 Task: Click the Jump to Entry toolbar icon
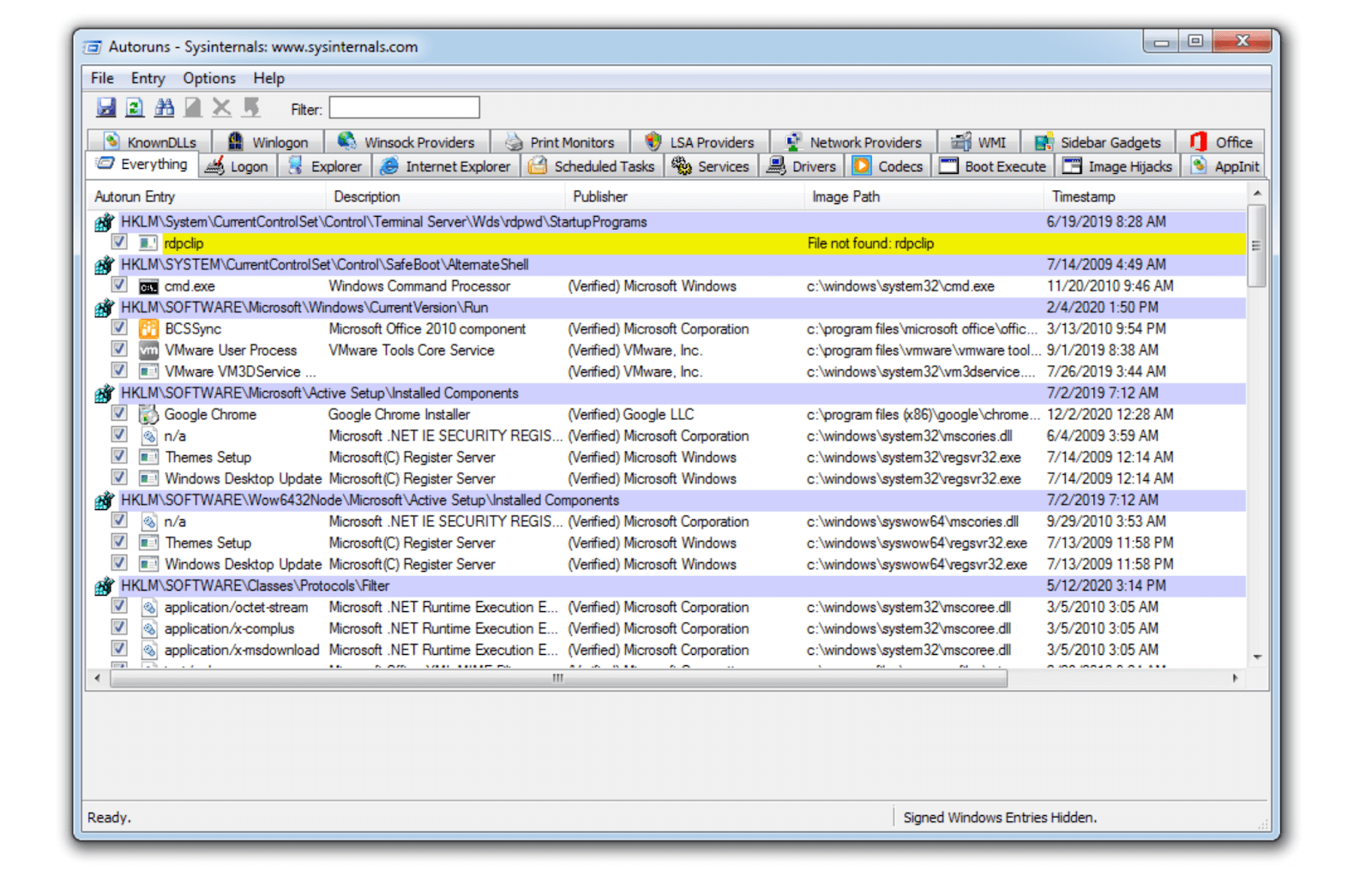[251, 107]
